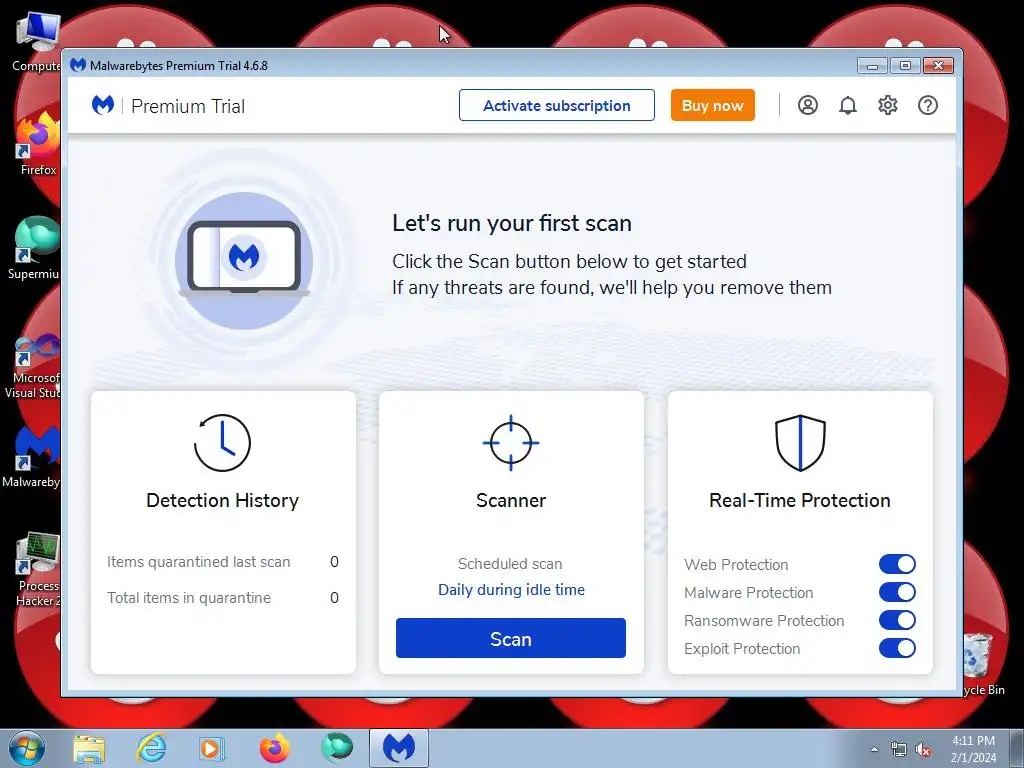The height and width of the screenshot is (768, 1024).
Task: Open the help question mark icon
Action: coord(927,105)
